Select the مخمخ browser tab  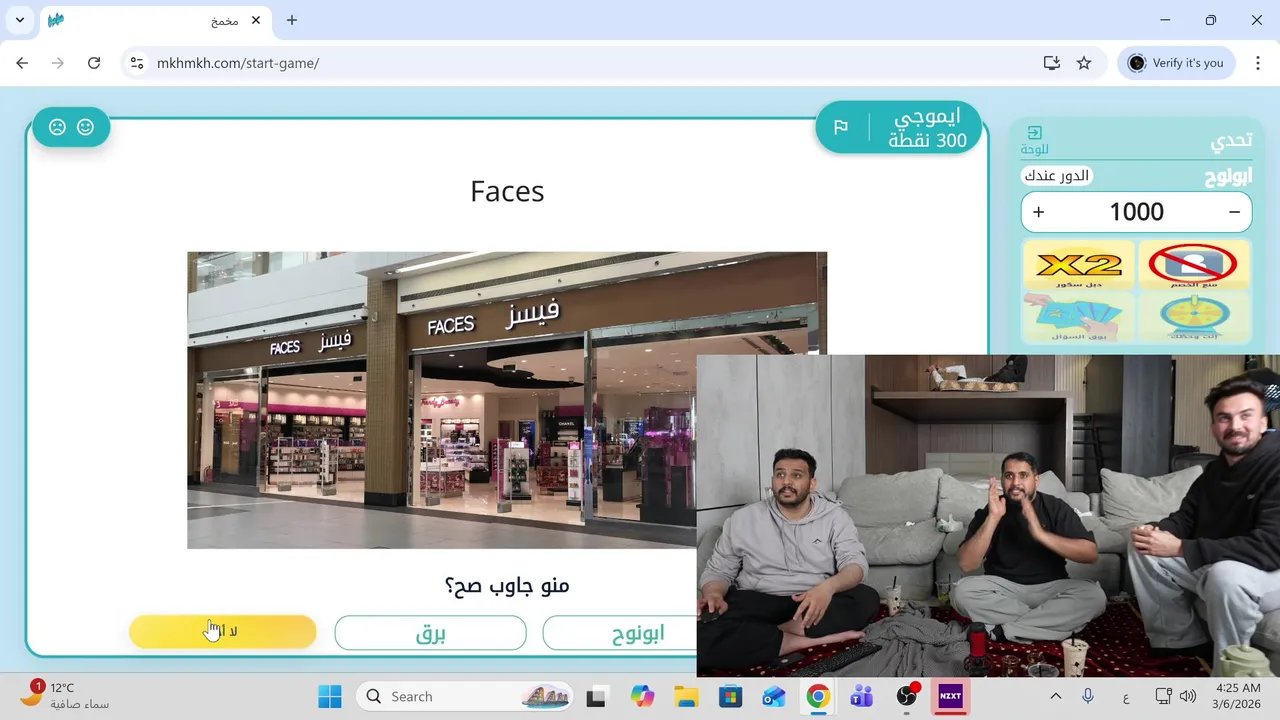[x=155, y=20]
